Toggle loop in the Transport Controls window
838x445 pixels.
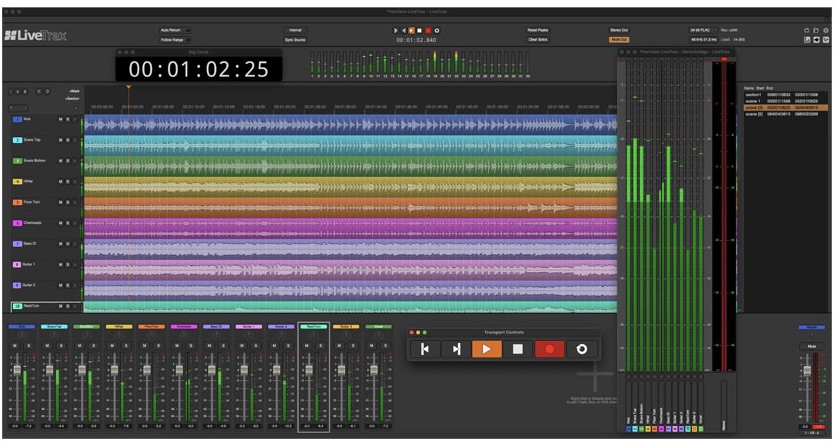(581, 349)
